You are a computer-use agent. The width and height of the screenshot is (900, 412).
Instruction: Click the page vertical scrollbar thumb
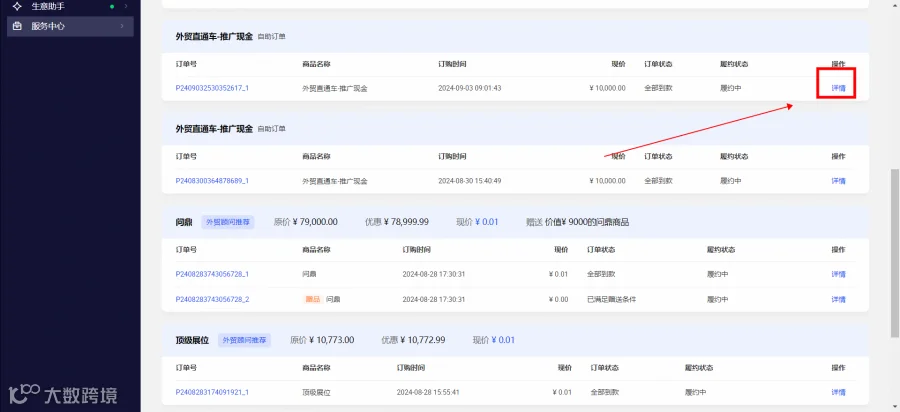(x=895, y=252)
